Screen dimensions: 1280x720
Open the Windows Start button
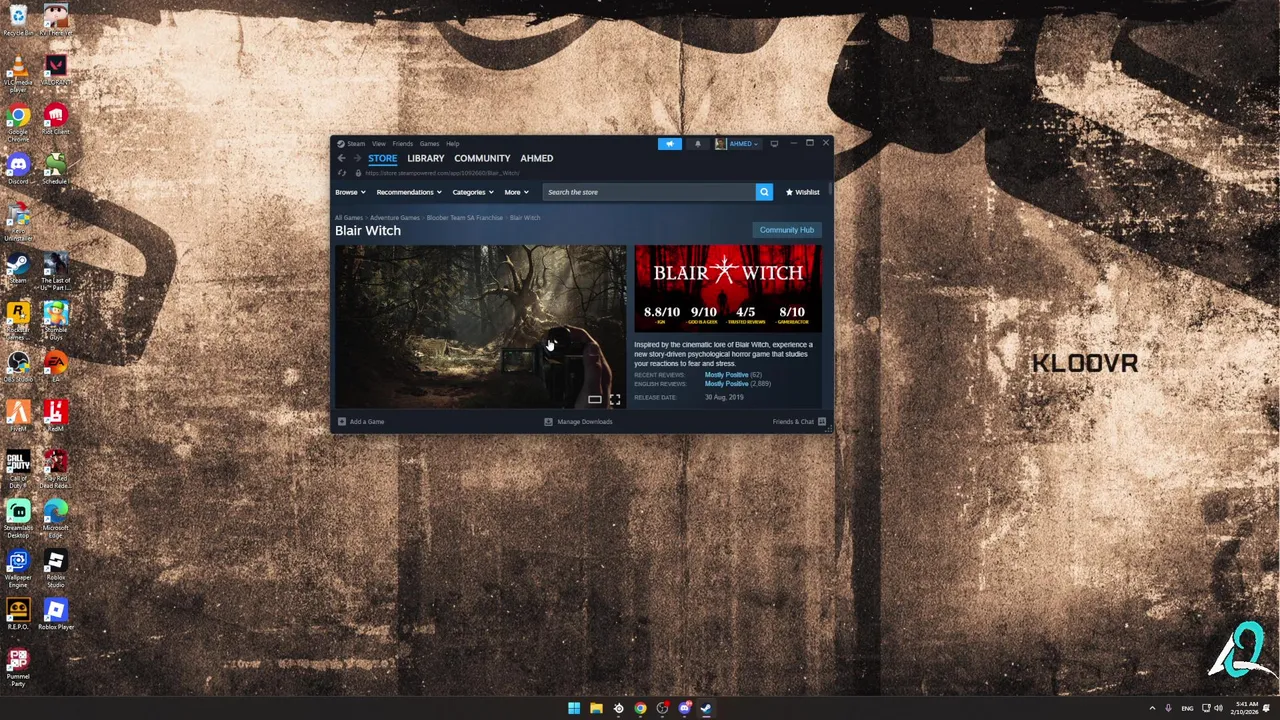pyautogui.click(x=574, y=708)
